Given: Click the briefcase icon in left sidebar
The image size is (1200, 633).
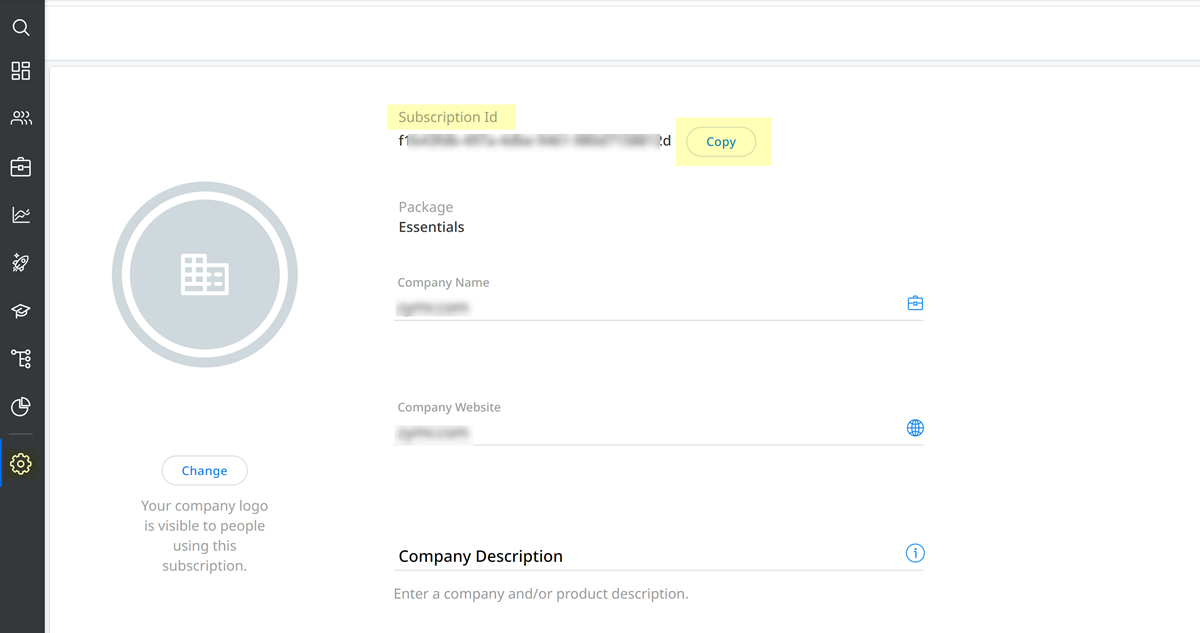Looking at the screenshot, I should (21, 167).
